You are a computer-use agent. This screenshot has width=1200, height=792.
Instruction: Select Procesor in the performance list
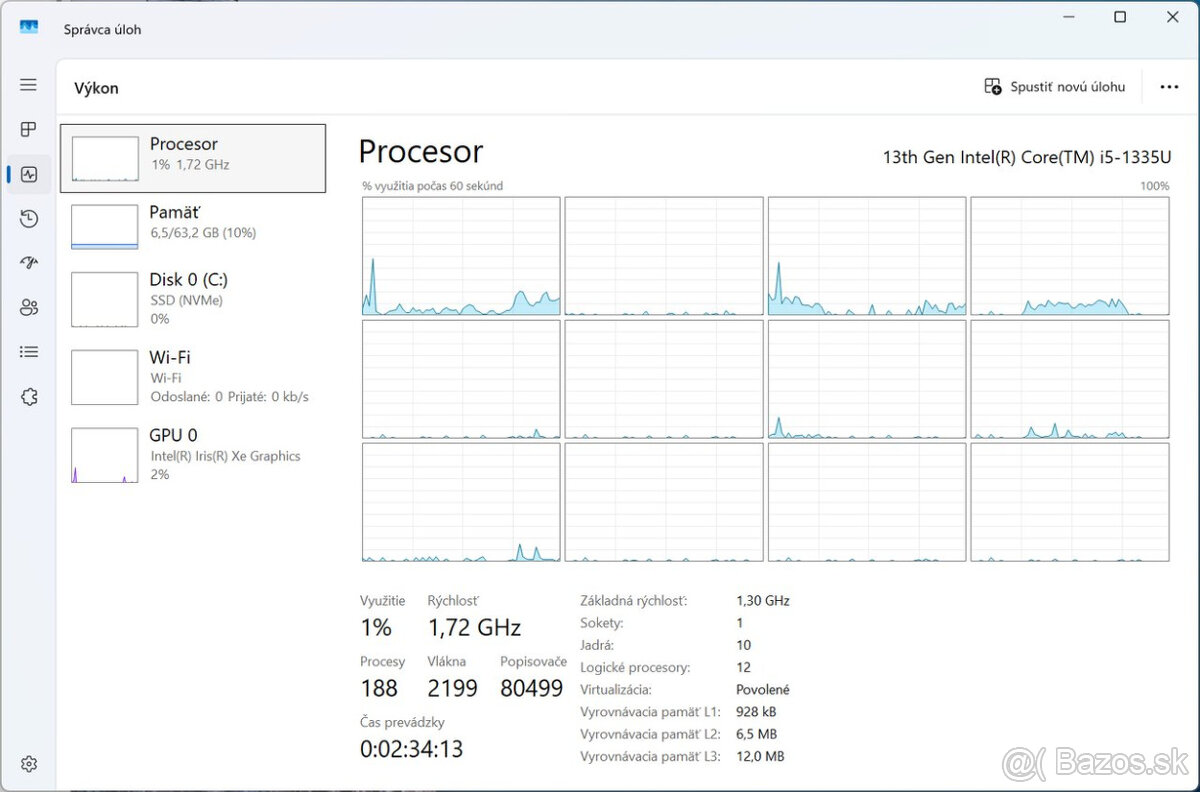click(193, 158)
